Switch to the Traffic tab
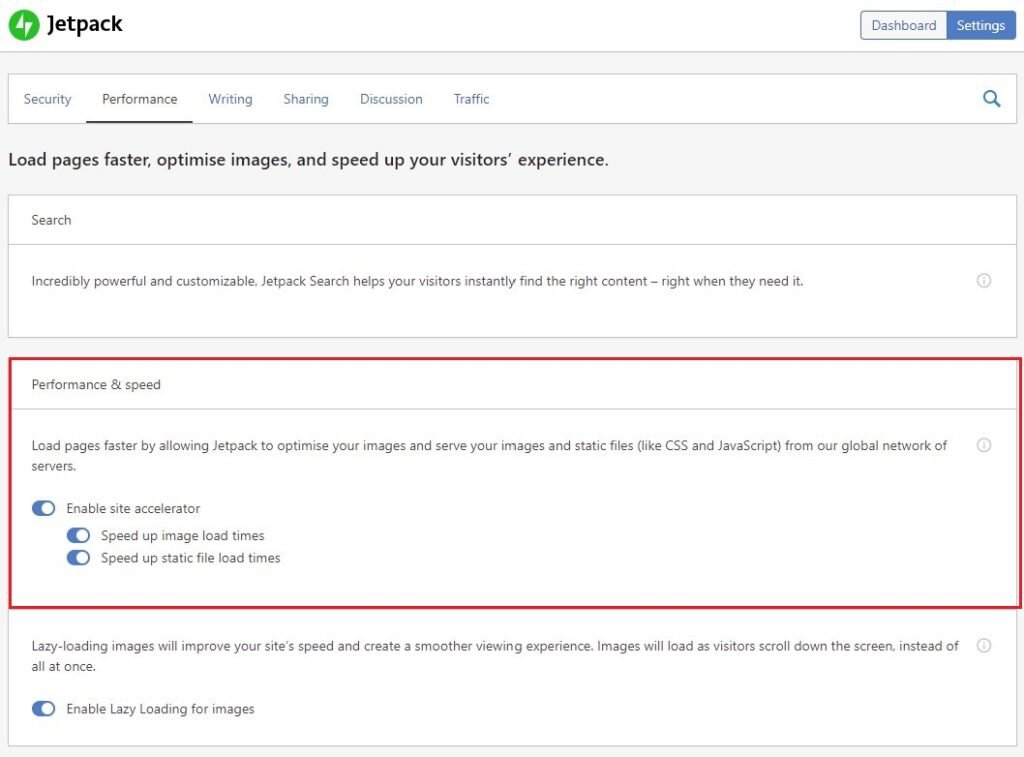Screen dimensions: 1024x757 471,99
